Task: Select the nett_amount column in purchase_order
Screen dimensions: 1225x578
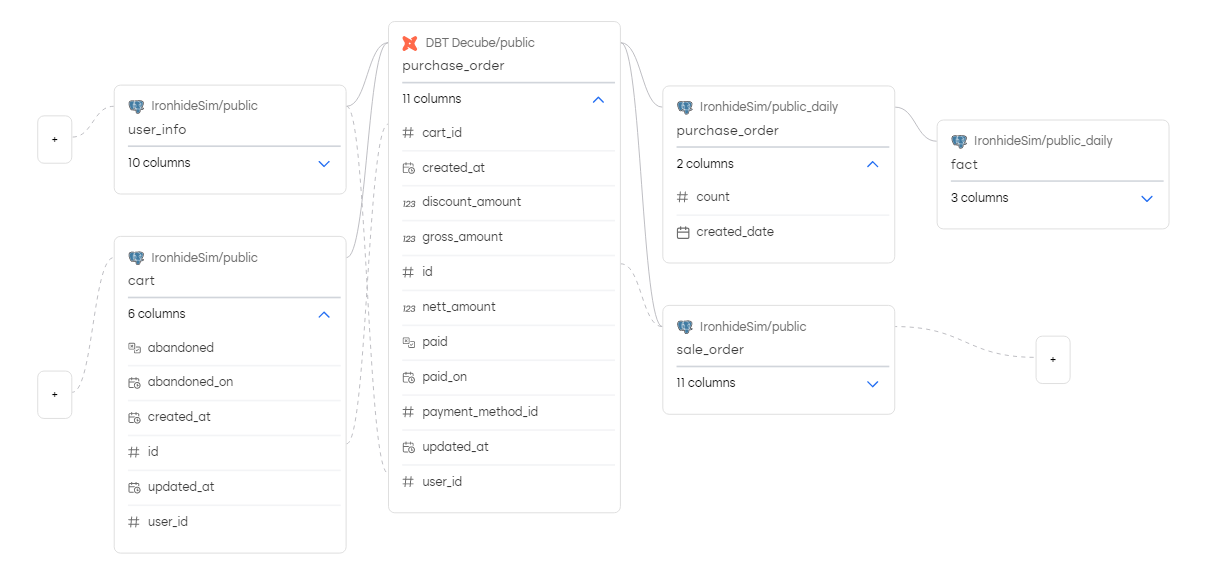Action: (459, 307)
